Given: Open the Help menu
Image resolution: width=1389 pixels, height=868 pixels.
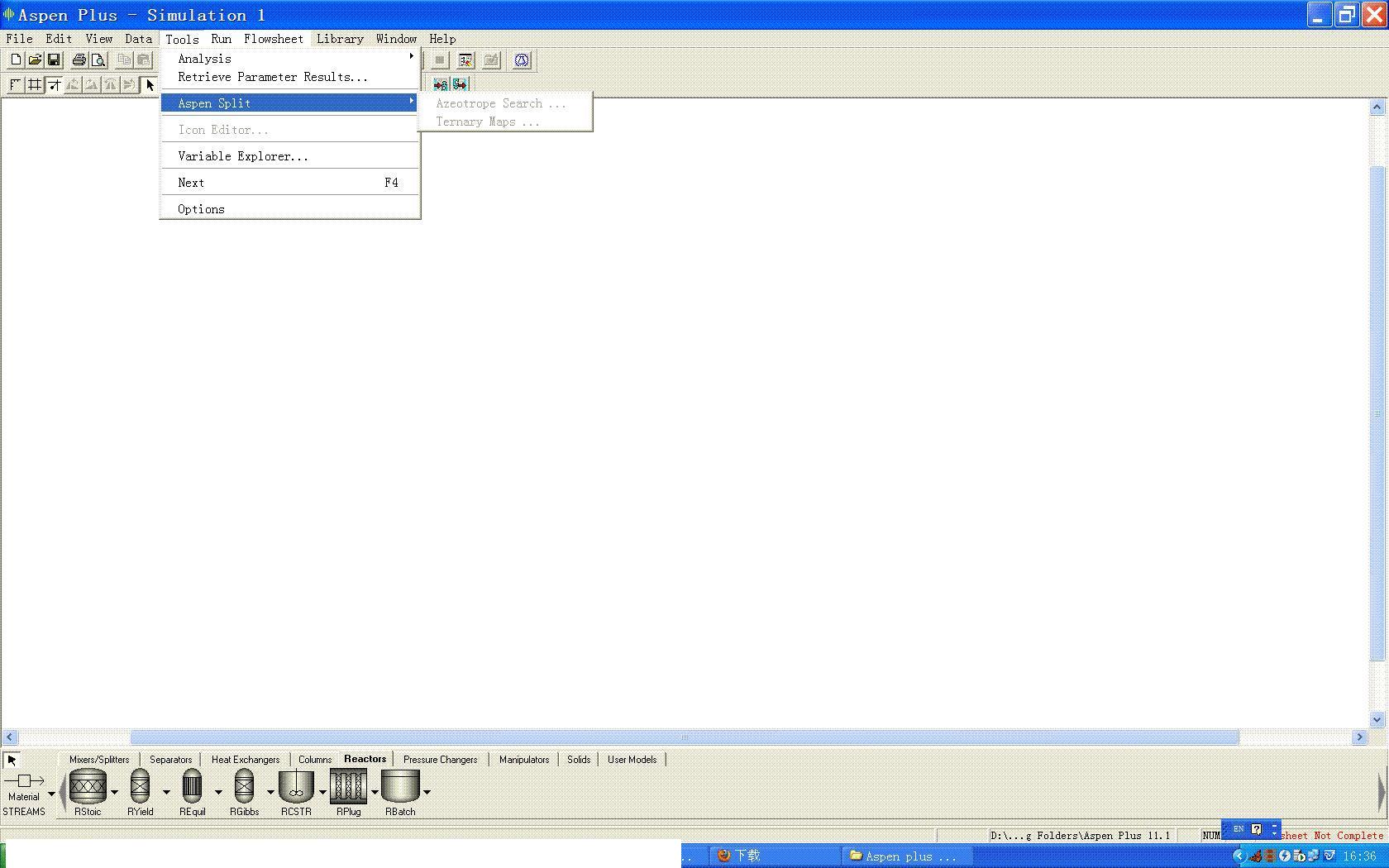Looking at the screenshot, I should 442,39.
